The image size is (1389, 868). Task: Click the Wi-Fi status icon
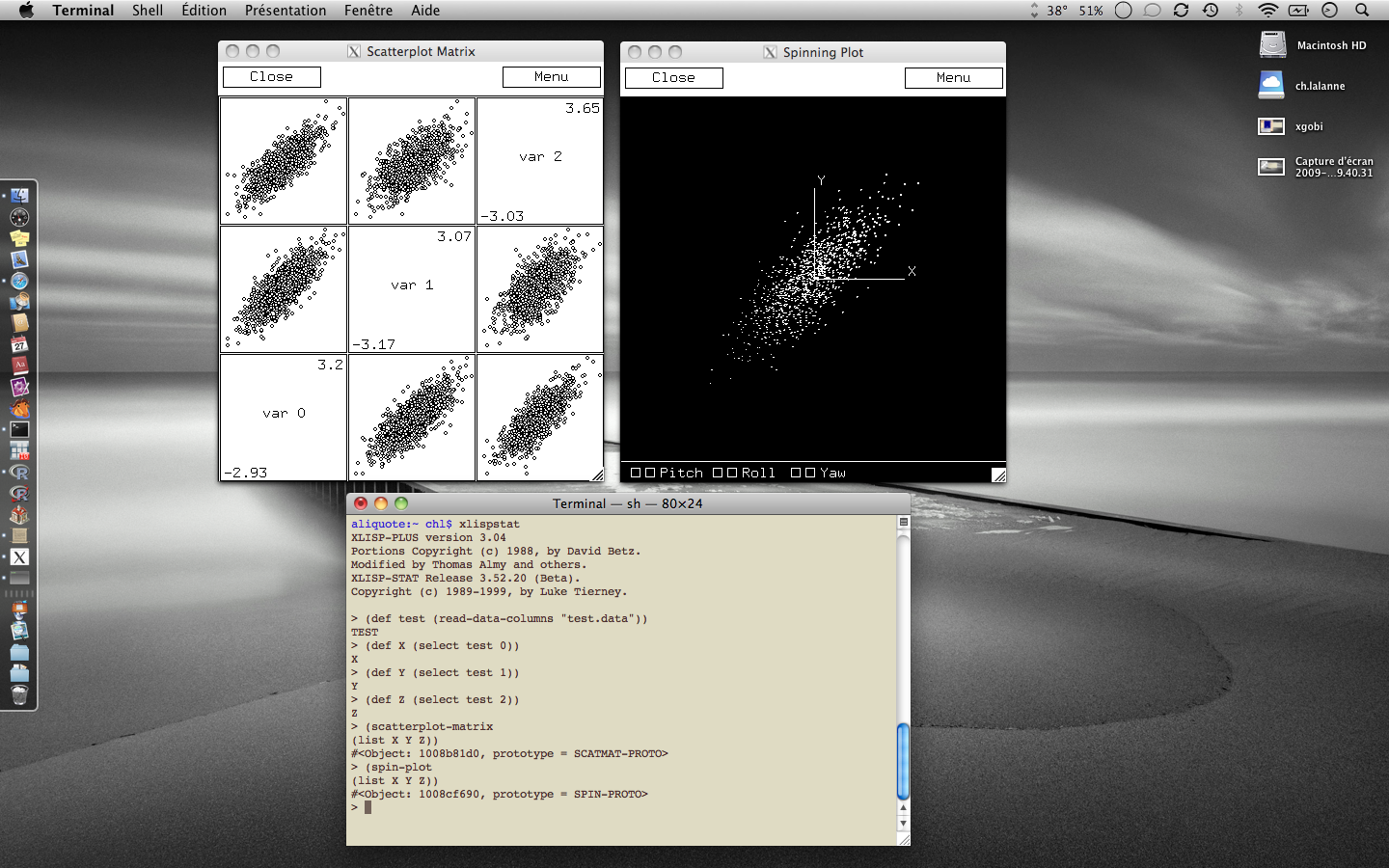pos(1268,11)
